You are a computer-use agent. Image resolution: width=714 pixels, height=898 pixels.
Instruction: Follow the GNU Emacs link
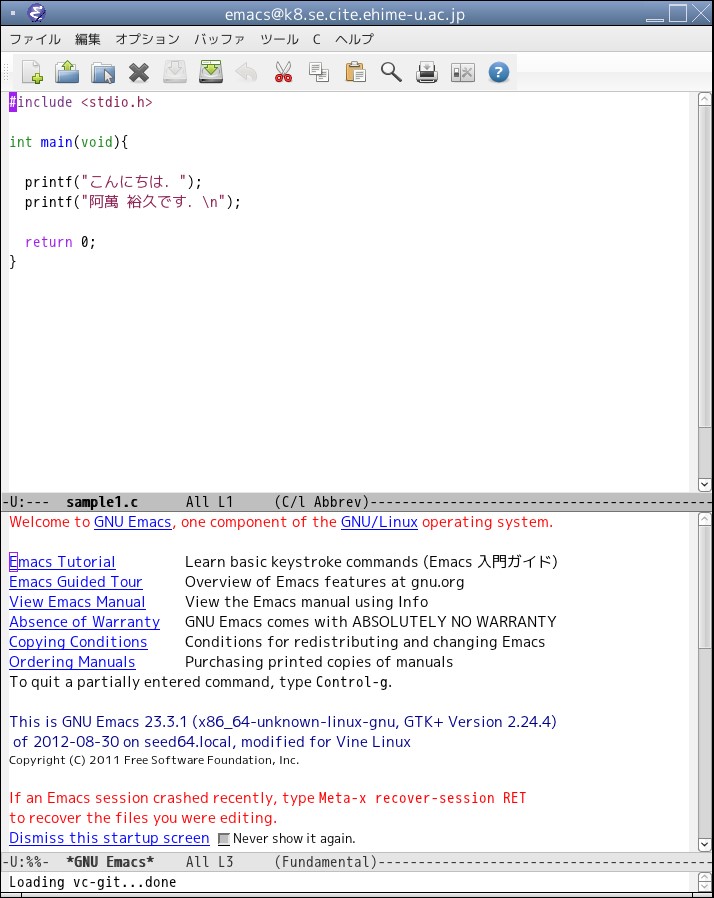pos(132,522)
